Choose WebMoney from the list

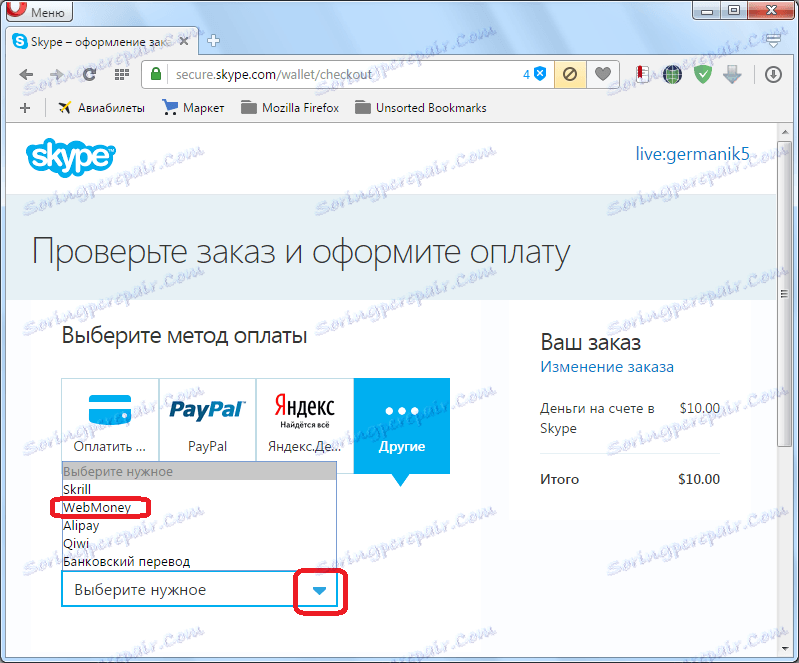point(199,508)
